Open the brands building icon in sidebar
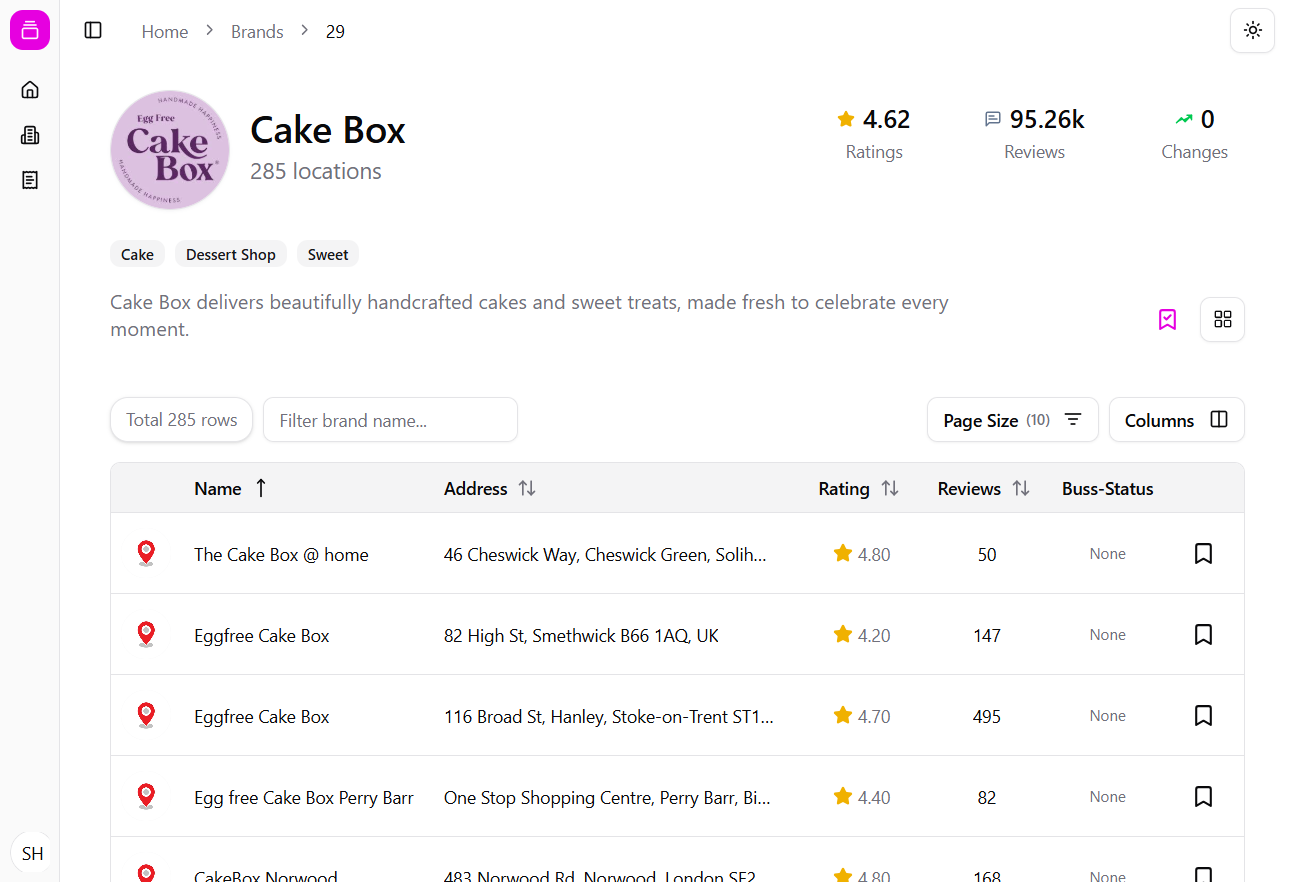This screenshot has width=1295, height=882. (x=30, y=135)
